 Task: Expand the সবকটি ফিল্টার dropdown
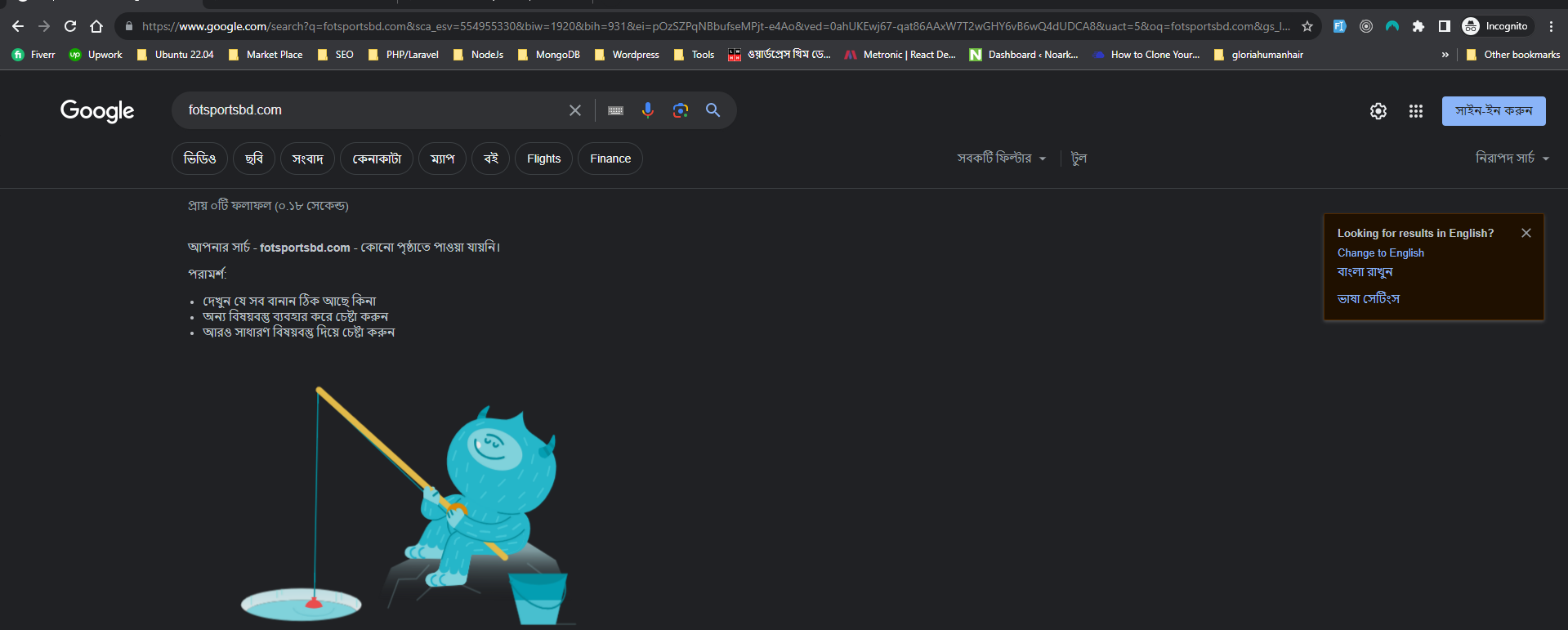1001,159
